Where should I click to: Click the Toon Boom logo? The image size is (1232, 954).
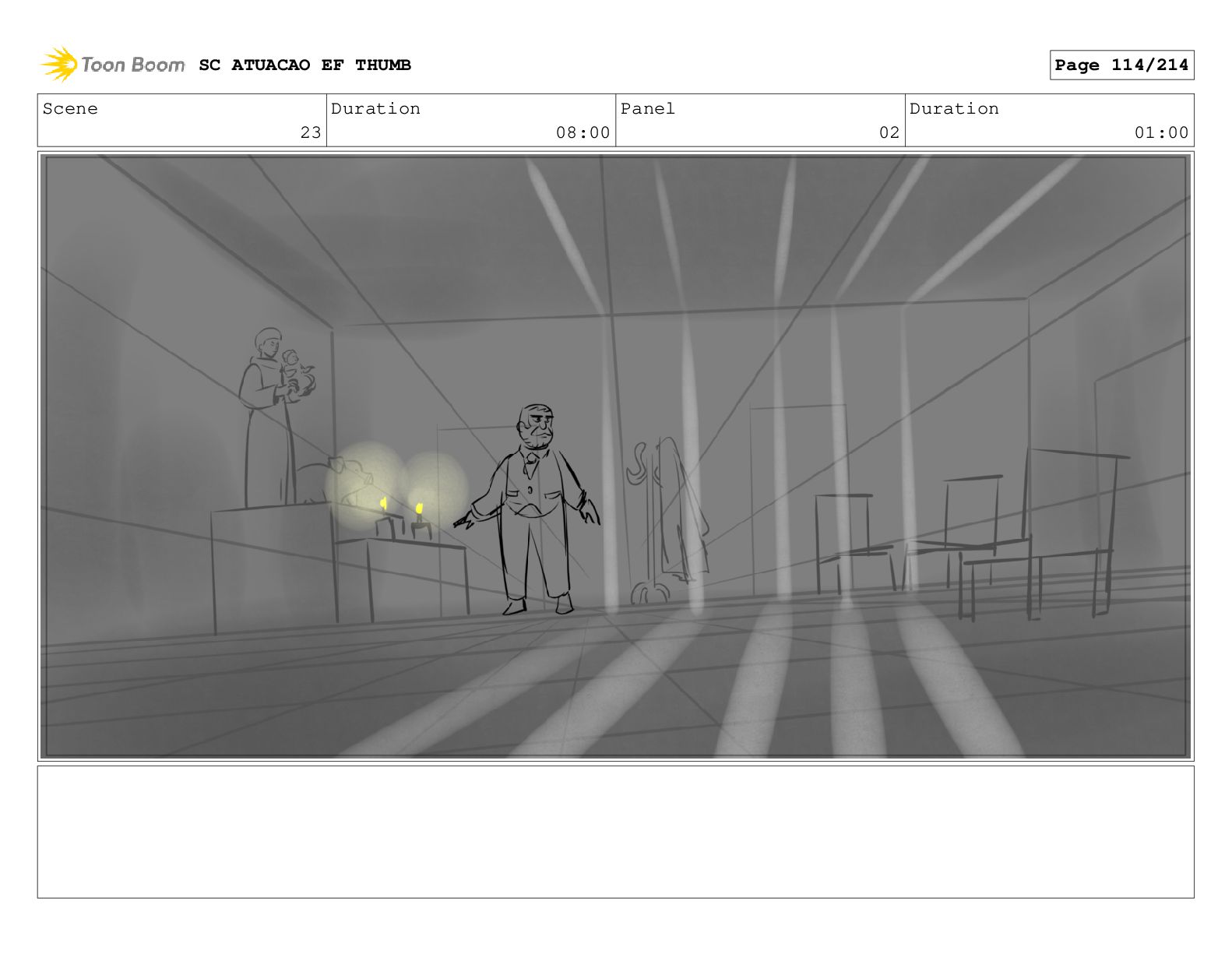click(x=113, y=65)
